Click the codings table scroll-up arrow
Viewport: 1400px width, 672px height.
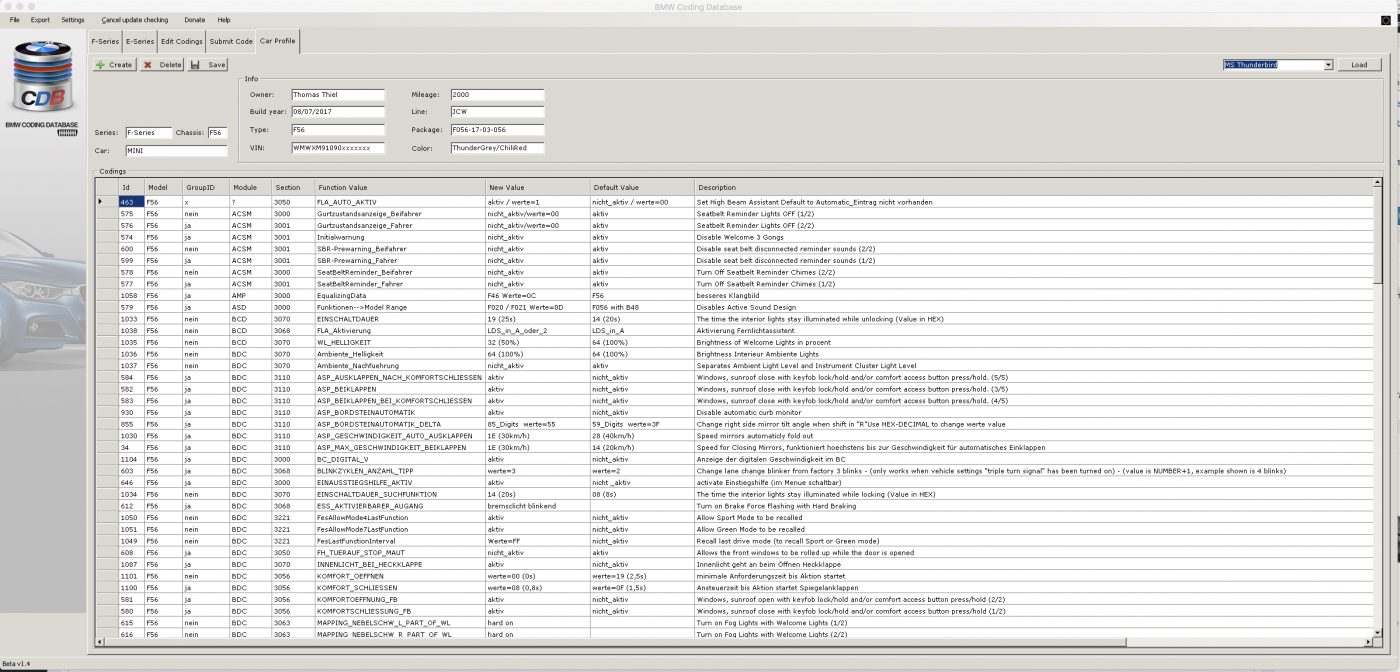coord(1379,186)
